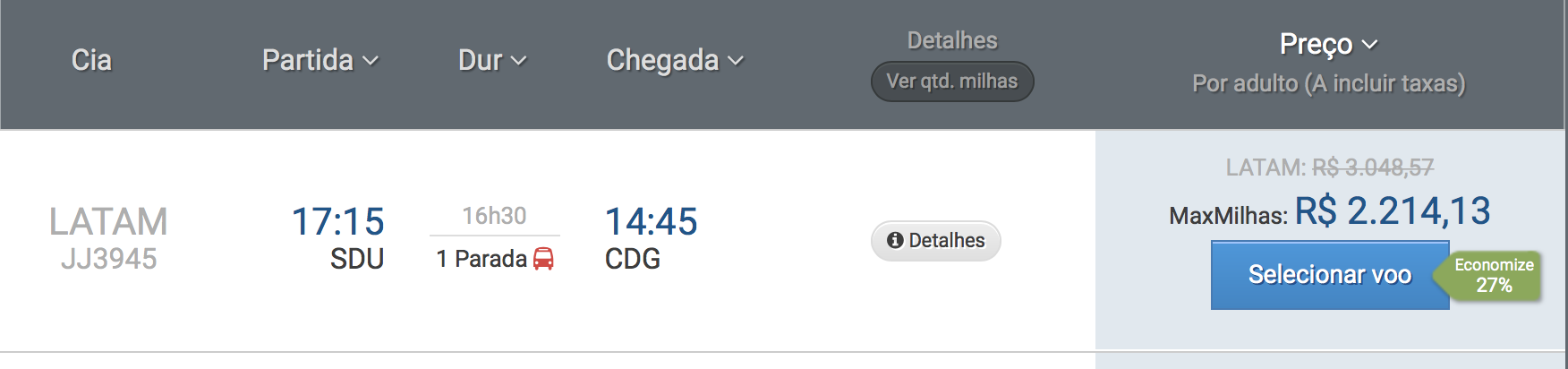Image resolution: width=1568 pixels, height=369 pixels.
Task: Expand the Chegada sort chevron
Action: (736, 61)
